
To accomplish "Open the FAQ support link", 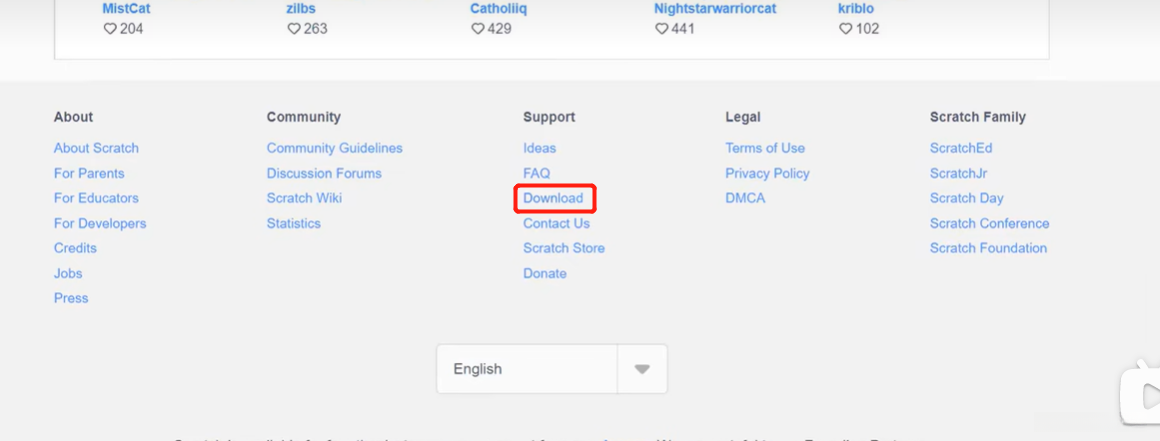I will point(536,173).
